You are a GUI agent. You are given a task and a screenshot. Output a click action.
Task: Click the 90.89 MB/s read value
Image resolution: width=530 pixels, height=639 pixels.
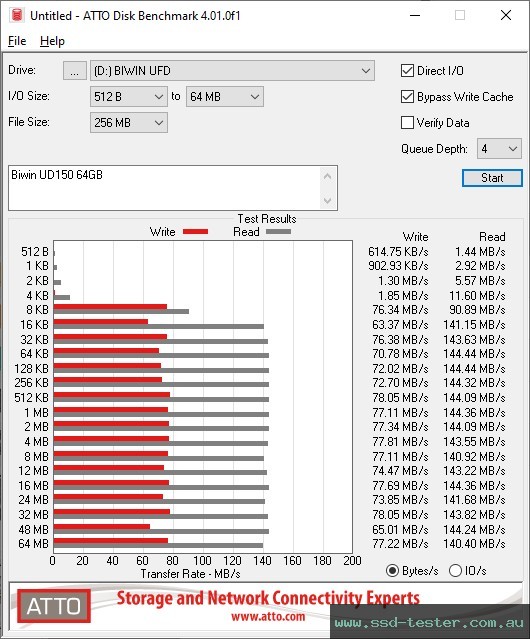pyautogui.click(x=477, y=310)
